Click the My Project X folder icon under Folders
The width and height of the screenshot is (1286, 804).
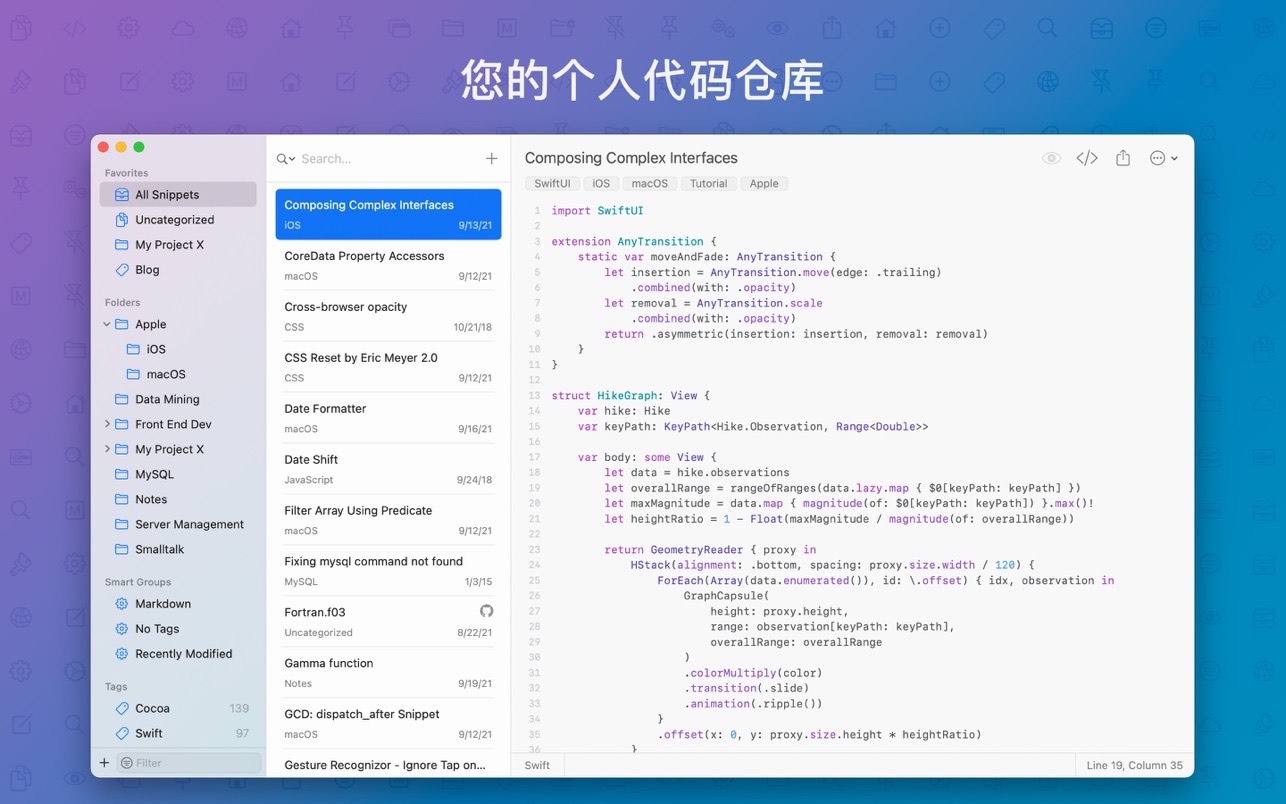(121, 449)
